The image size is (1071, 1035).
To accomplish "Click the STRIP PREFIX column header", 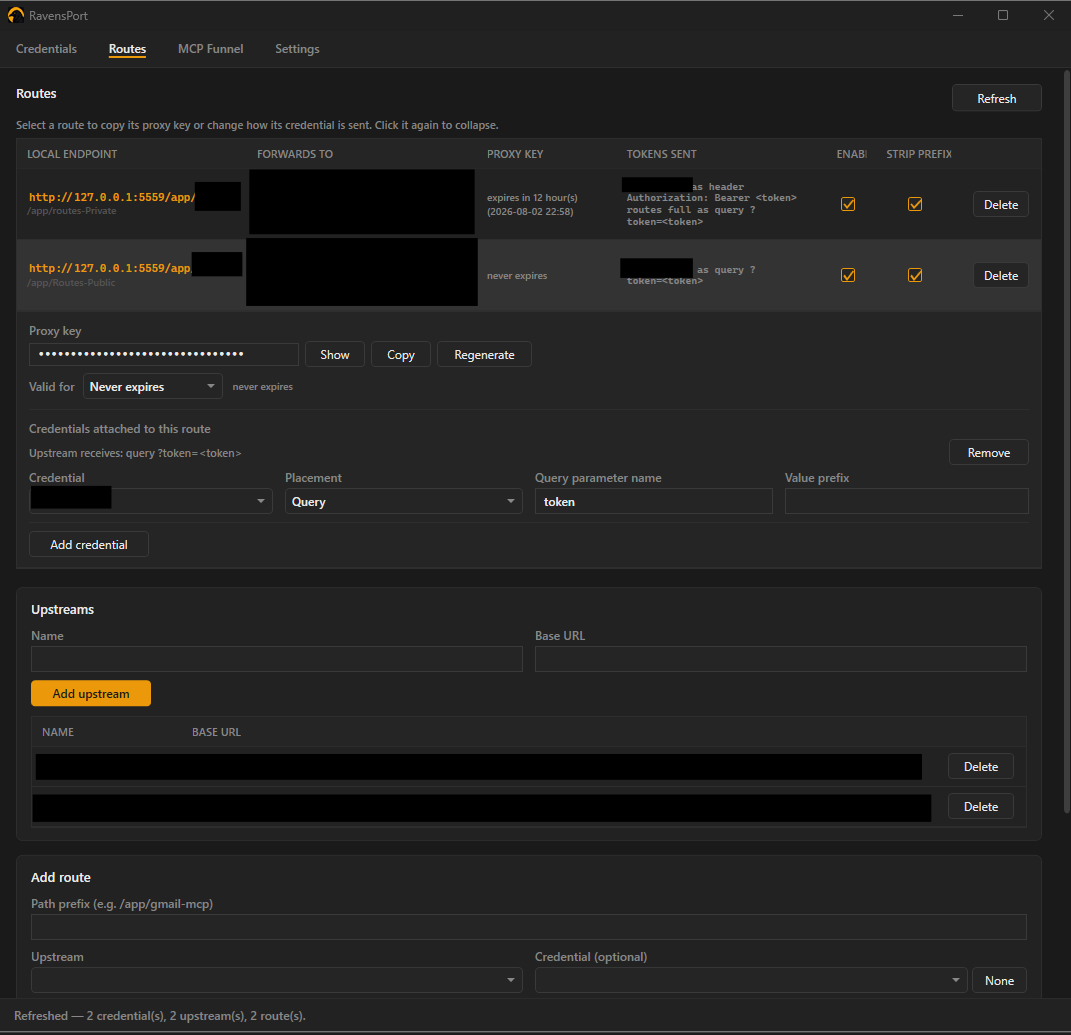I will (919, 154).
